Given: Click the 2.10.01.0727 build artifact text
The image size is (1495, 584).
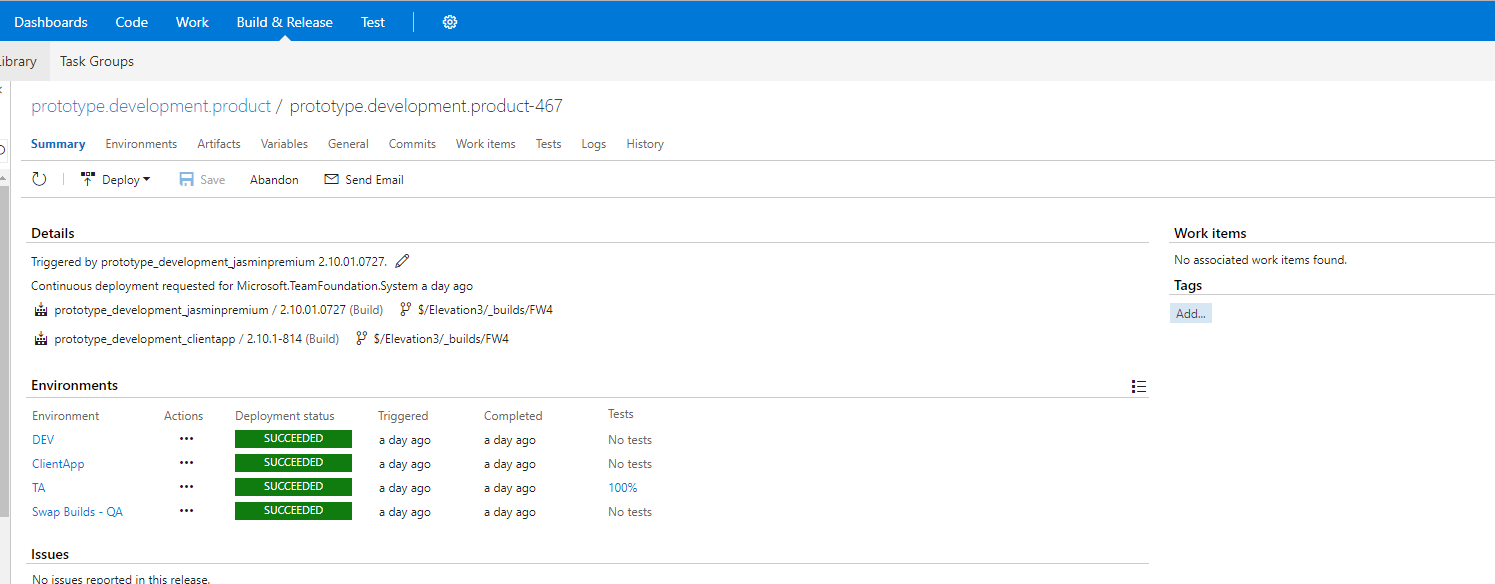Looking at the screenshot, I should pyautogui.click(x=312, y=310).
